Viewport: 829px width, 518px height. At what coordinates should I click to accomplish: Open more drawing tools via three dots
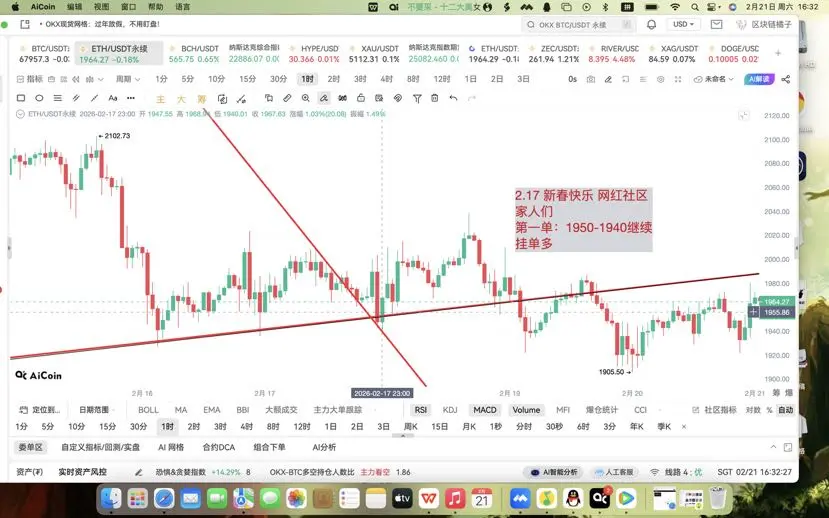coord(131,98)
